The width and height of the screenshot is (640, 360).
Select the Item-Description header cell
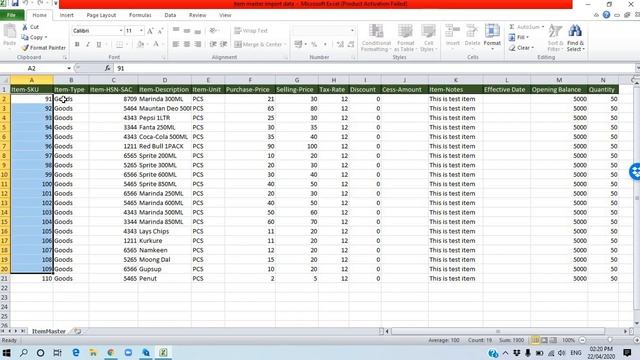coord(164,89)
